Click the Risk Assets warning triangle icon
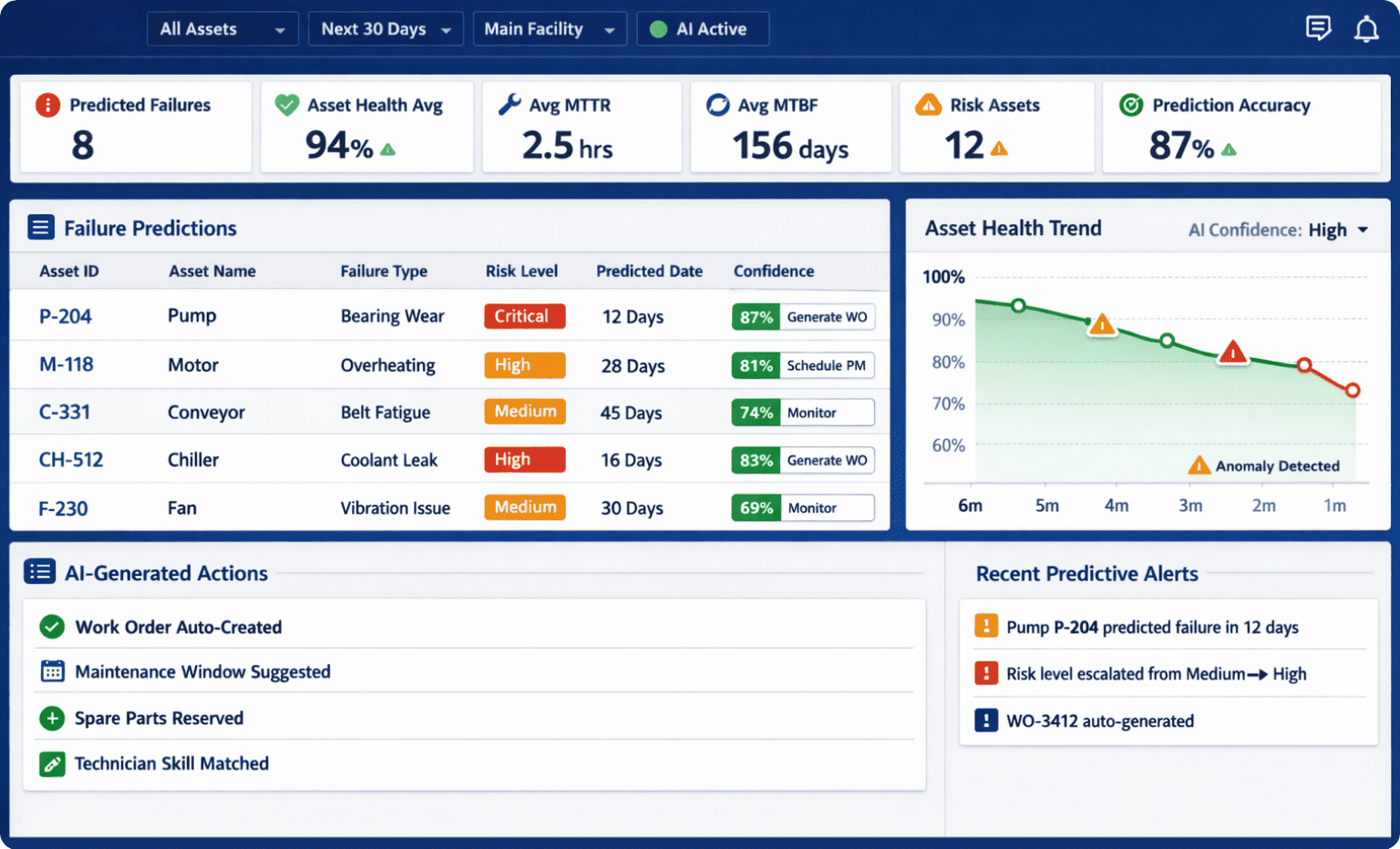 (x=930, y=105)
